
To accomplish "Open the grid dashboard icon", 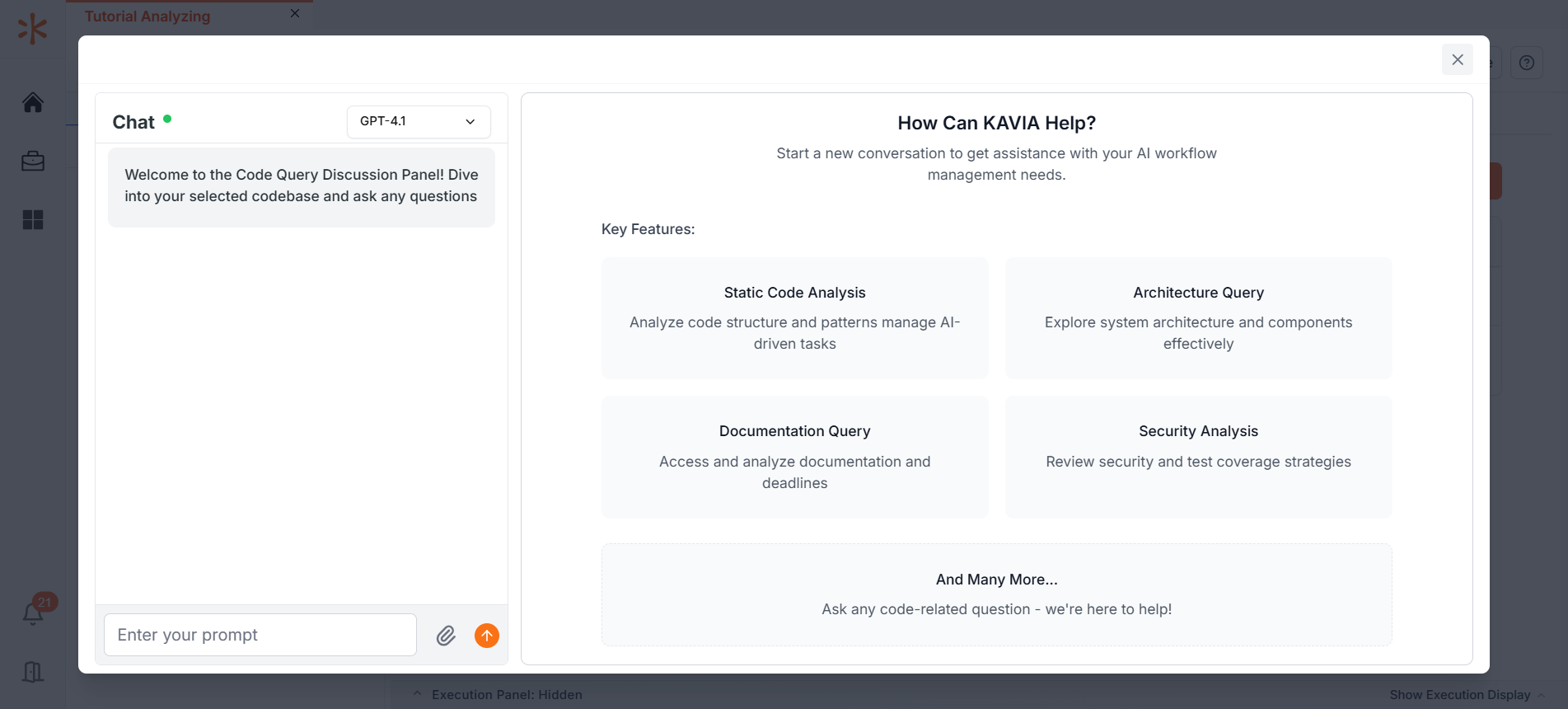I will click(33, 219).
